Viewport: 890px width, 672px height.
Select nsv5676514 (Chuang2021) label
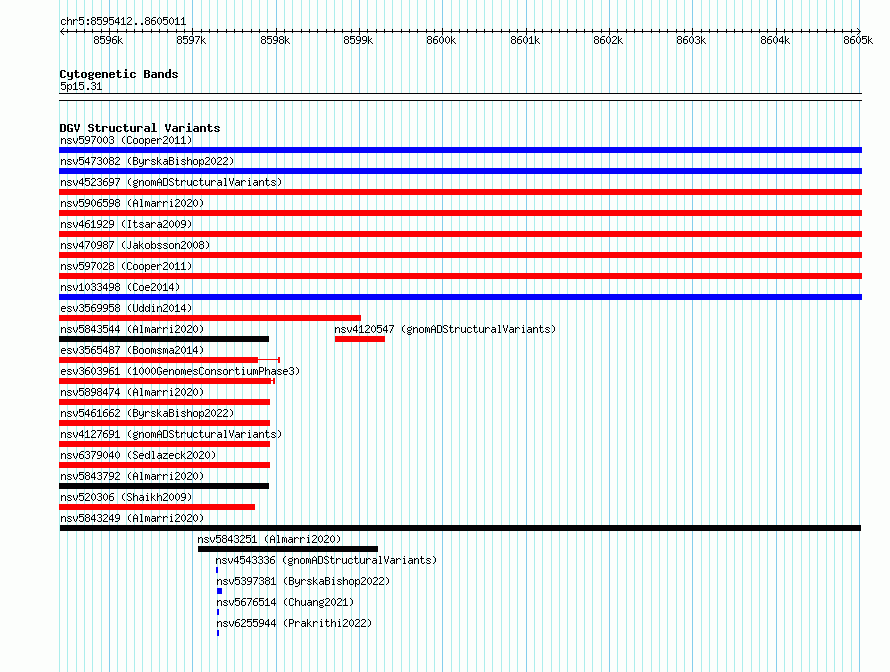click(285, 602)
